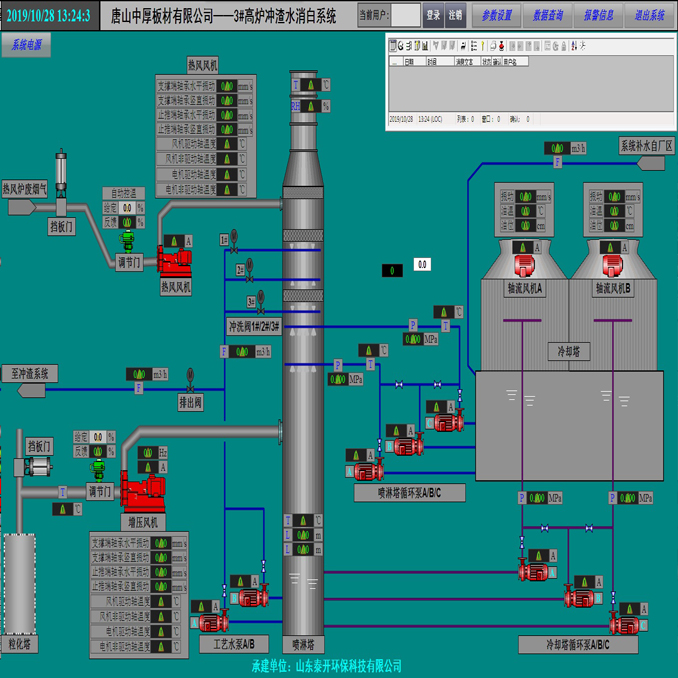Click flush valve 2# icon

click(249, 270)
